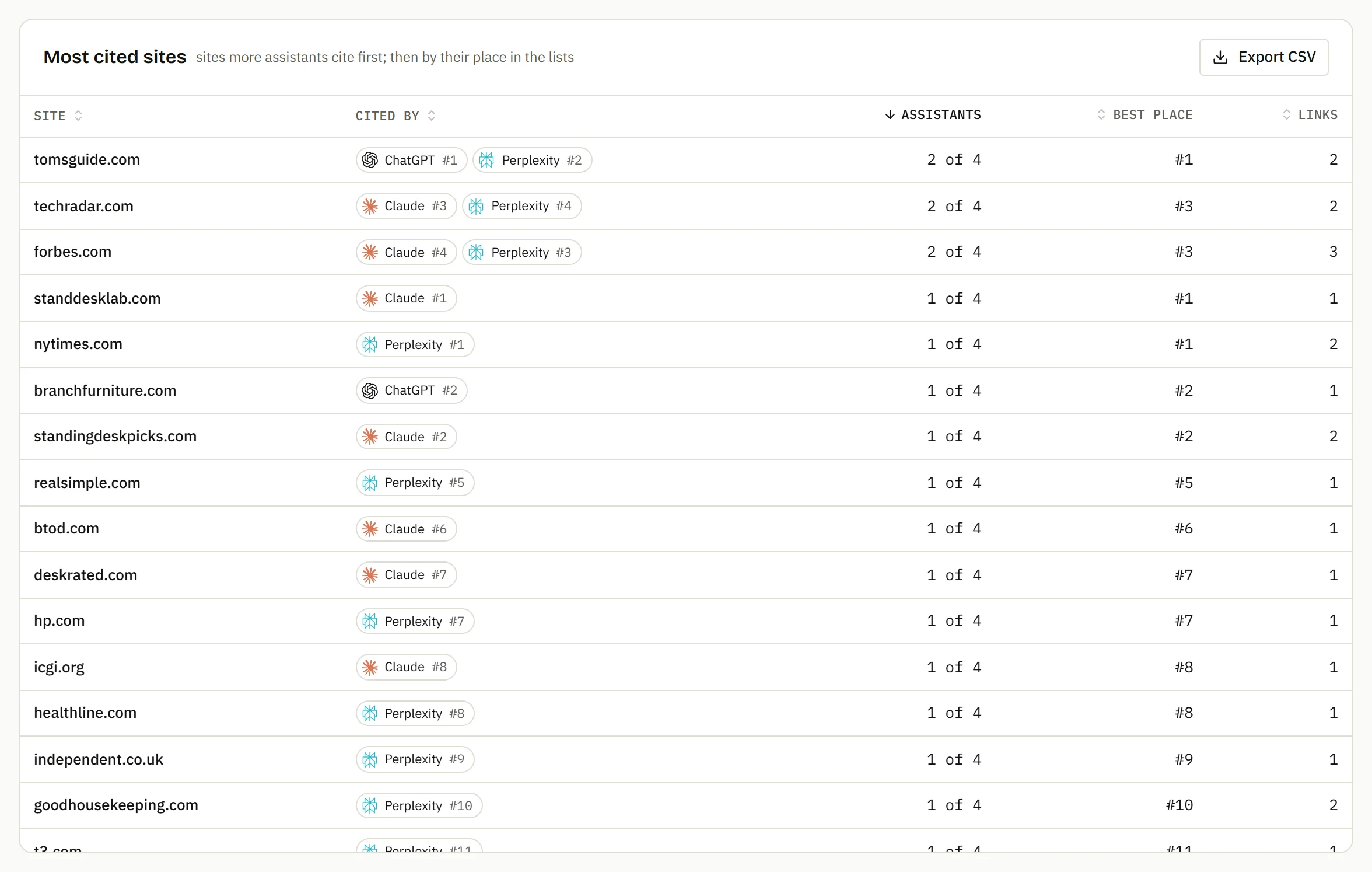Sort table by the SITE column header
This screenshot has width=1372, height=872.
pos(58,116)
